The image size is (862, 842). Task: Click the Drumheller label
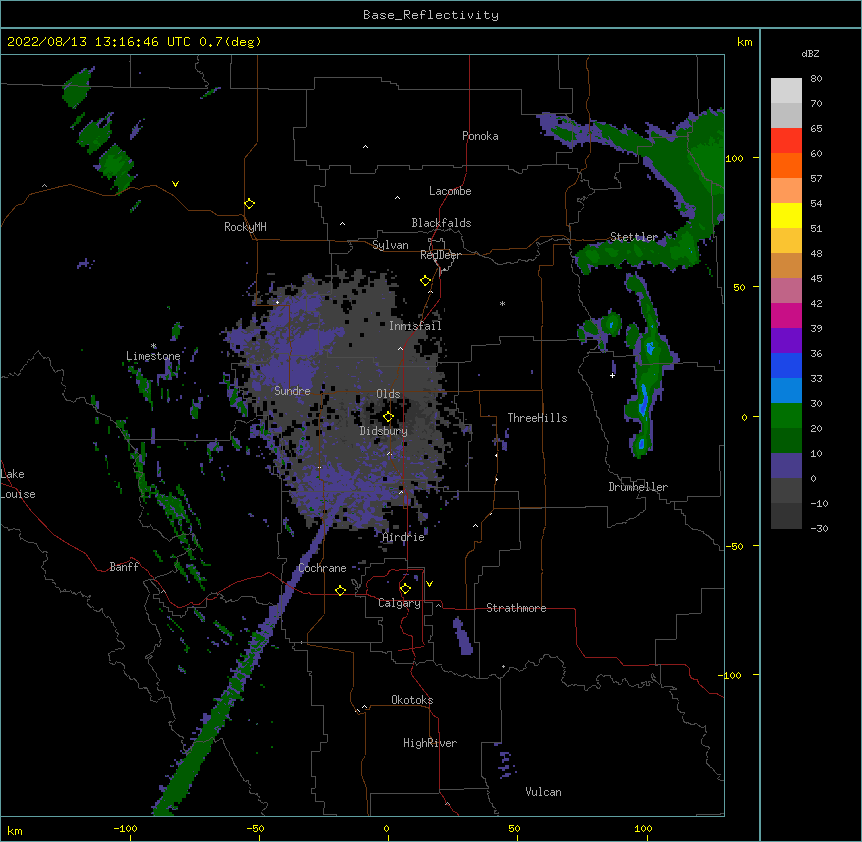[x=638, y=487]
